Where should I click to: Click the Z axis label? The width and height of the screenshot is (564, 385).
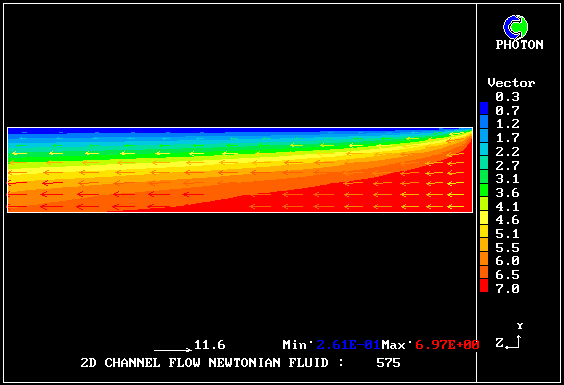click(x=499, y=343)
